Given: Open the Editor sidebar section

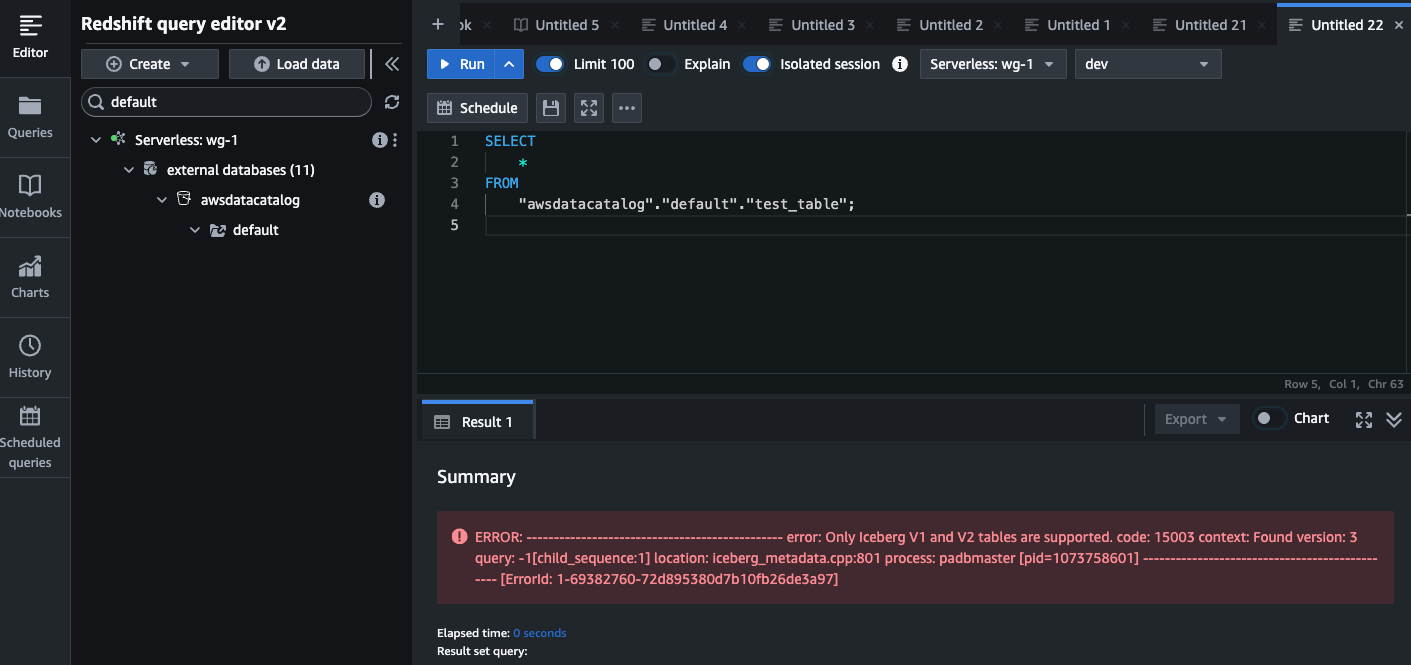Looking at the screenshot, I should (30, 37).
